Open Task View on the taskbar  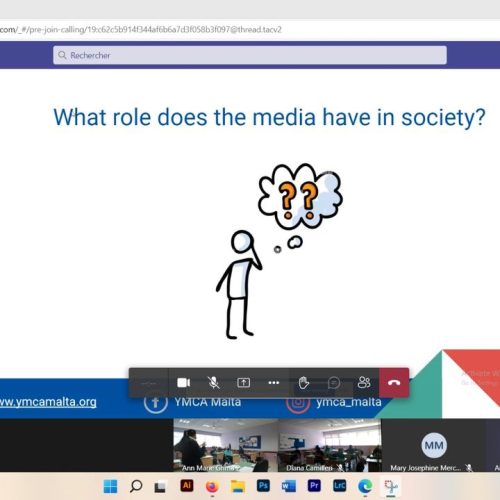coord(160,487)
